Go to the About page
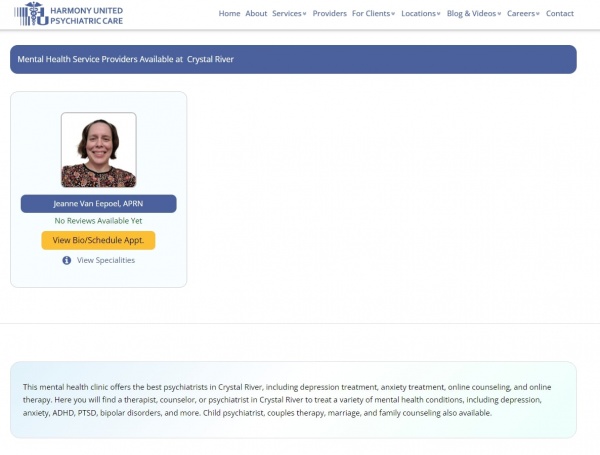 pyautogui.click(x=256, y=13)
